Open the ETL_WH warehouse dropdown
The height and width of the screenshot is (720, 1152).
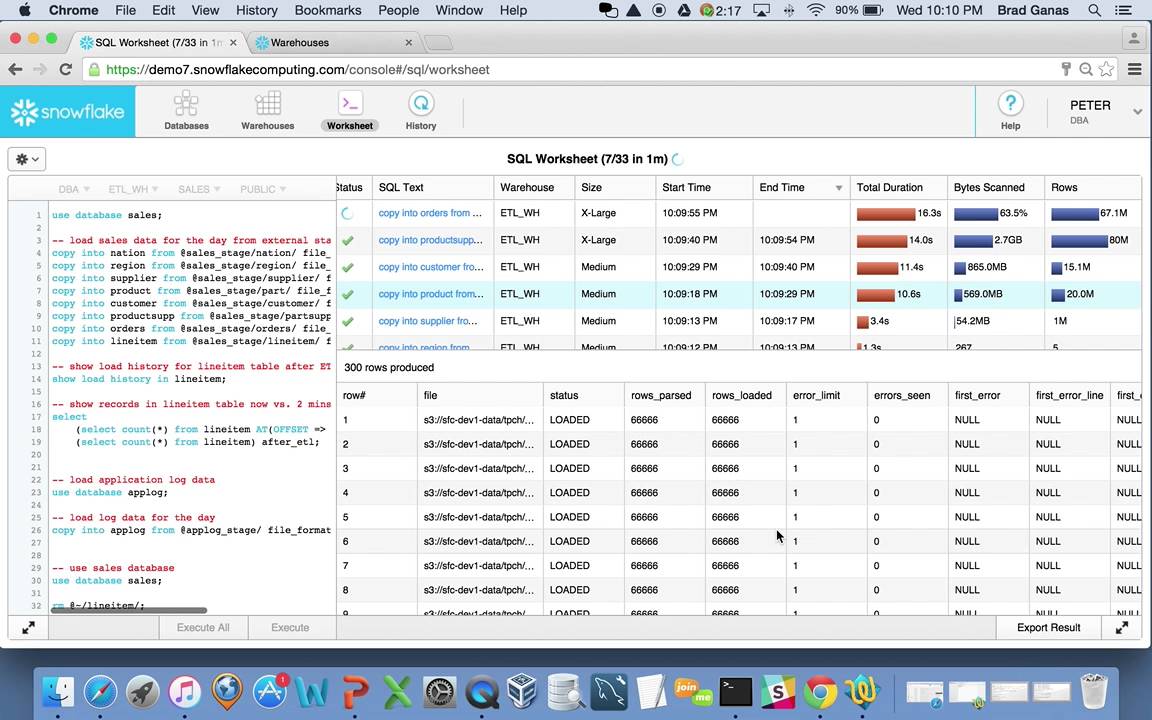click(x=133, y=189)
